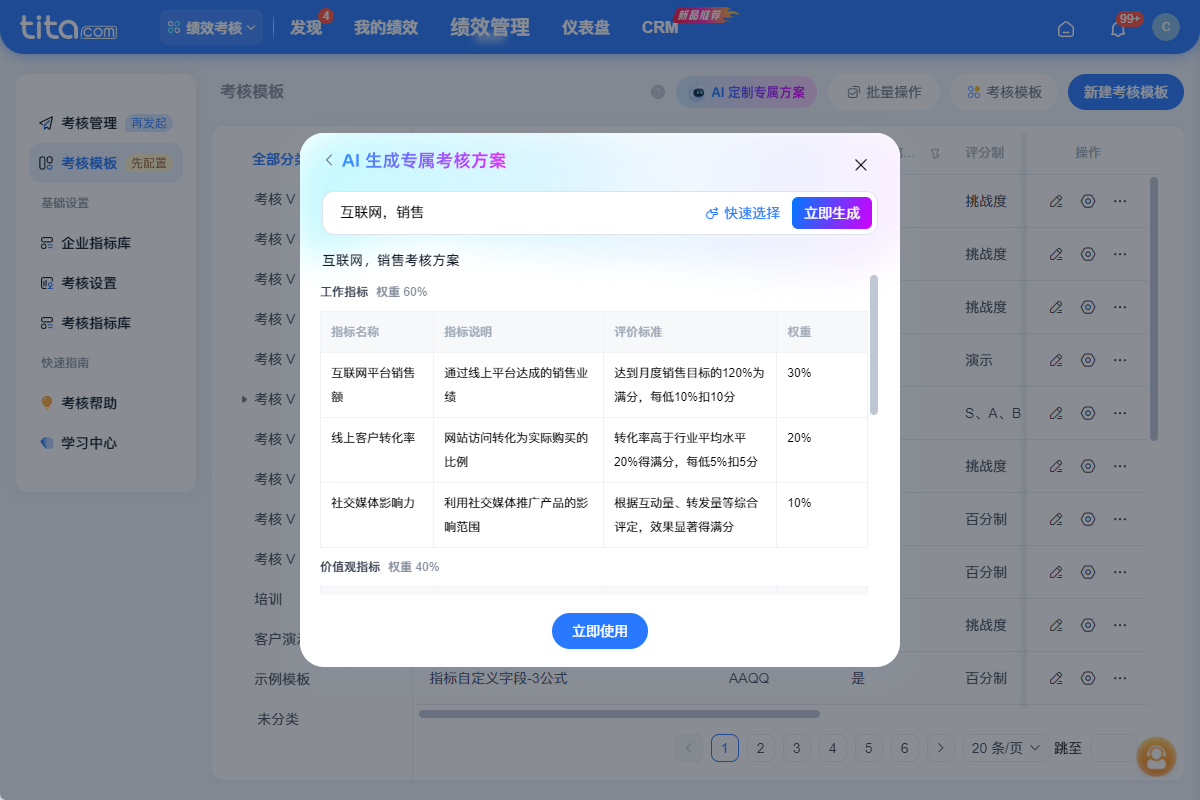Click the tita.com logo

click(x=68, y=27)
